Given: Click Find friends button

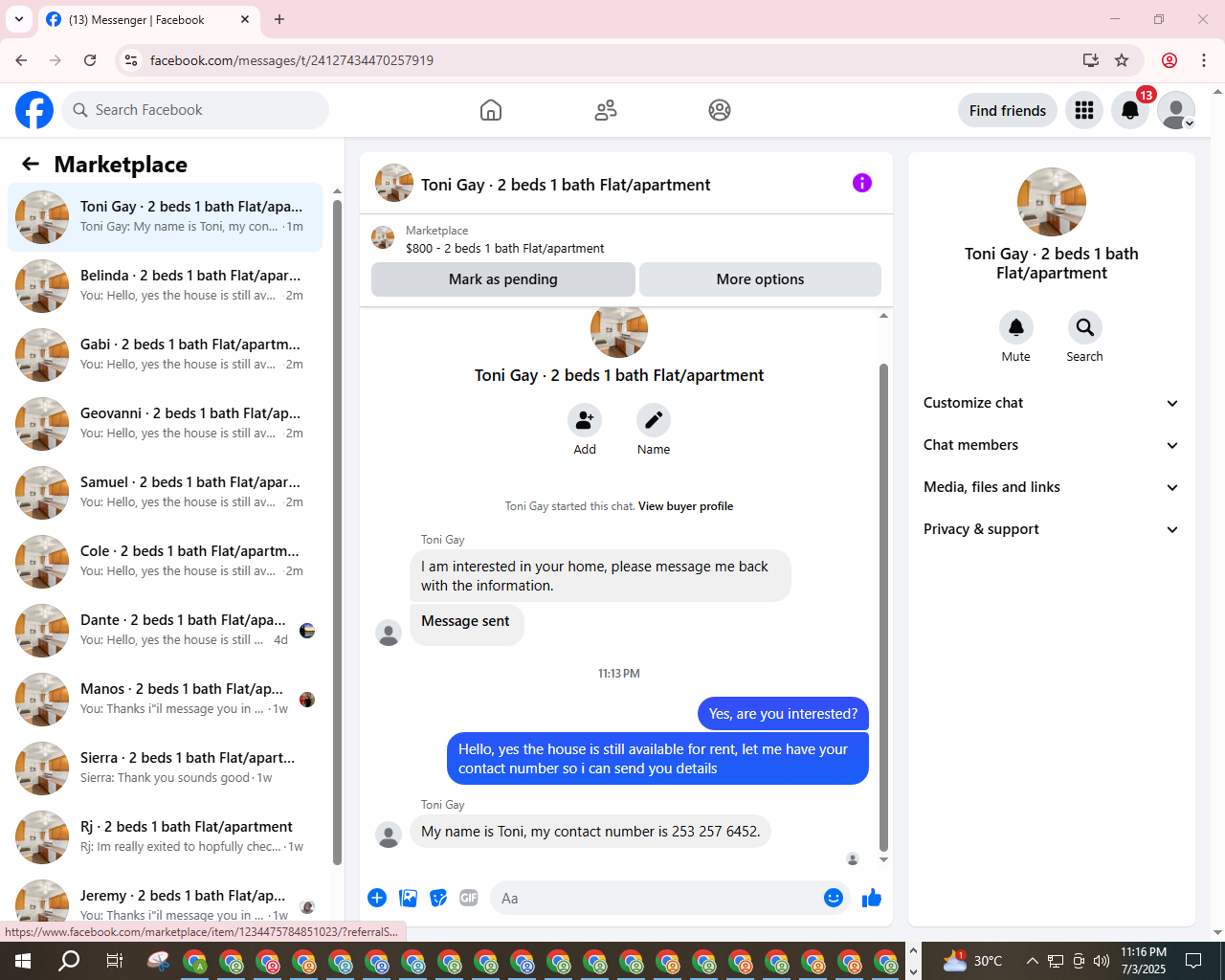Looking at the screenshot, I should (x=1008, y=110).
